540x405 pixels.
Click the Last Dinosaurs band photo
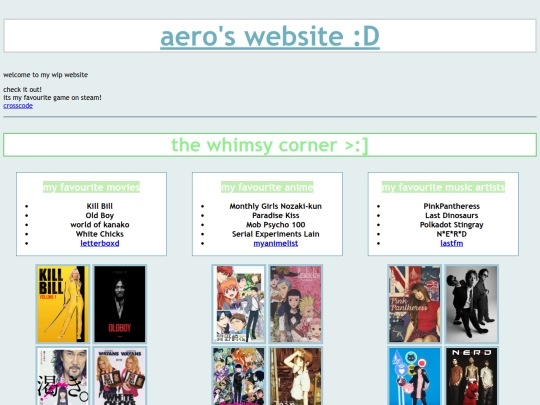coord(471,304)
